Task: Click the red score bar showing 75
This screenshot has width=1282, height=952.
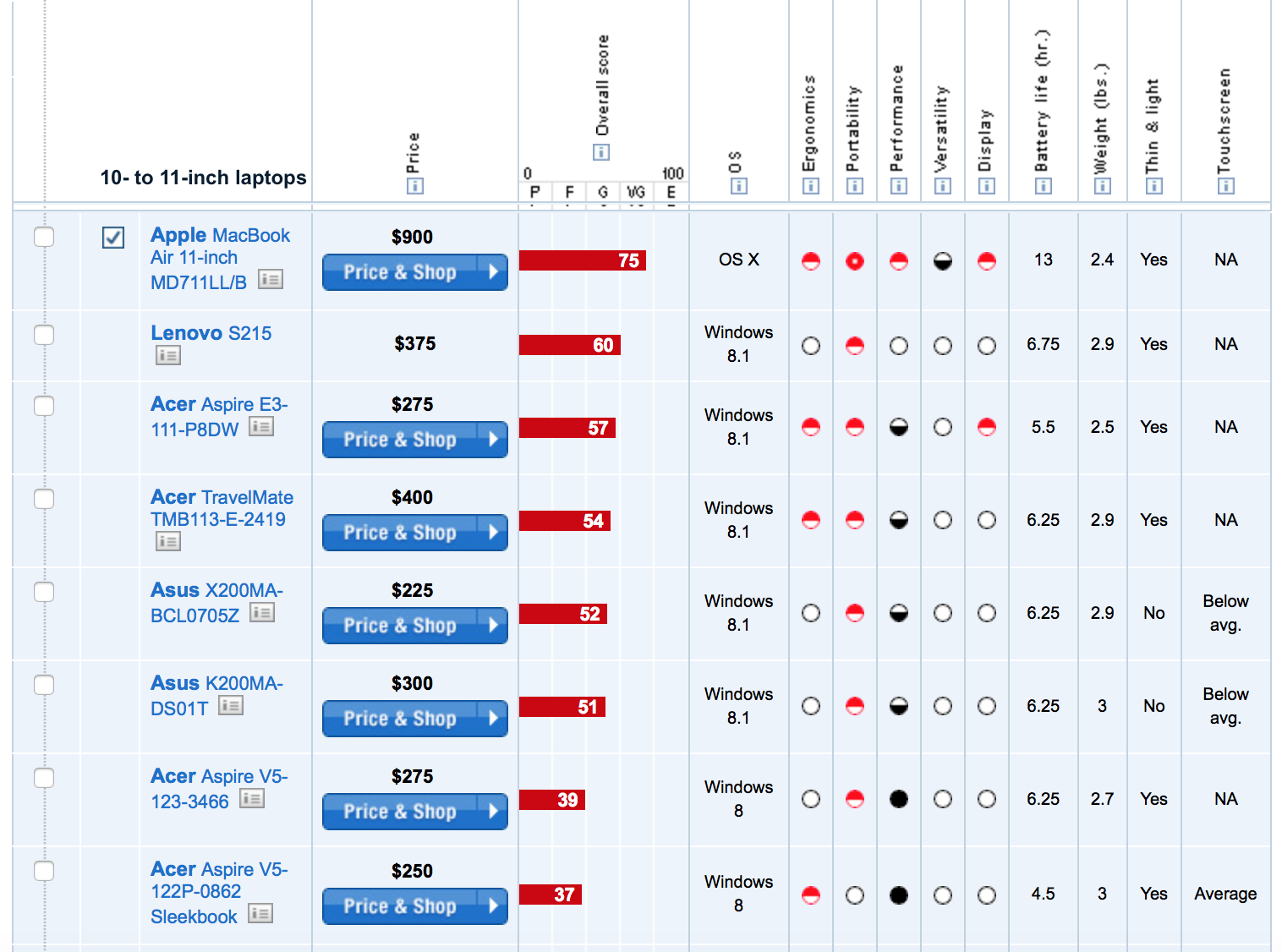Action: pyautogui.click(x=583, y=260)
